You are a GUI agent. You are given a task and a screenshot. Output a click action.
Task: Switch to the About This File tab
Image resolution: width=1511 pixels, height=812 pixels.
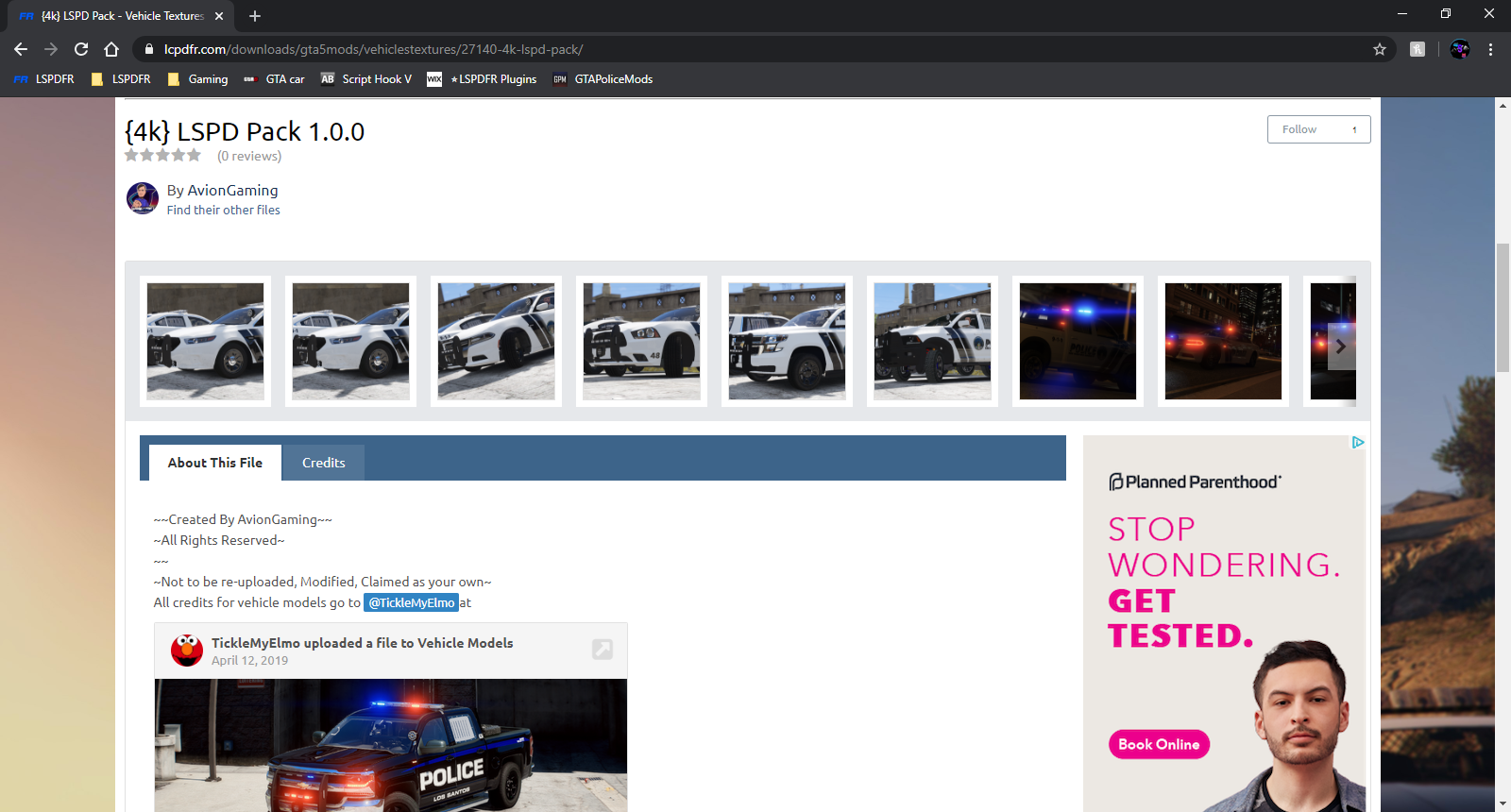point(215,463)
